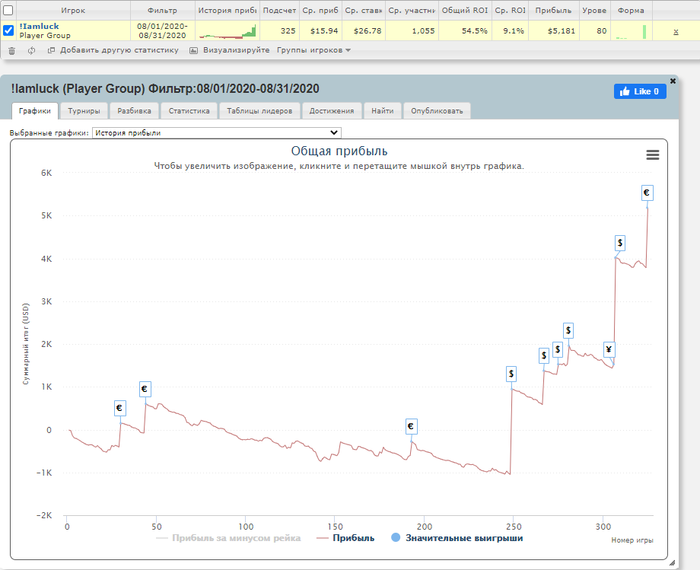Click the count value 325
Viewport: 700px width, 570px height.
point(288,31)
